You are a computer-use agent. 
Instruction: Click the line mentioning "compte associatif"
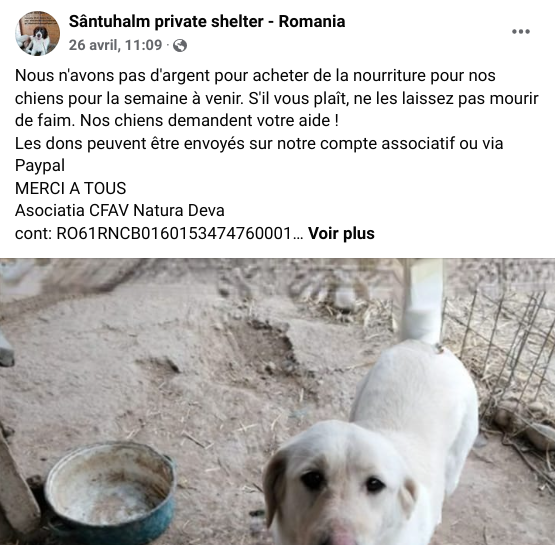pos(259,144)
